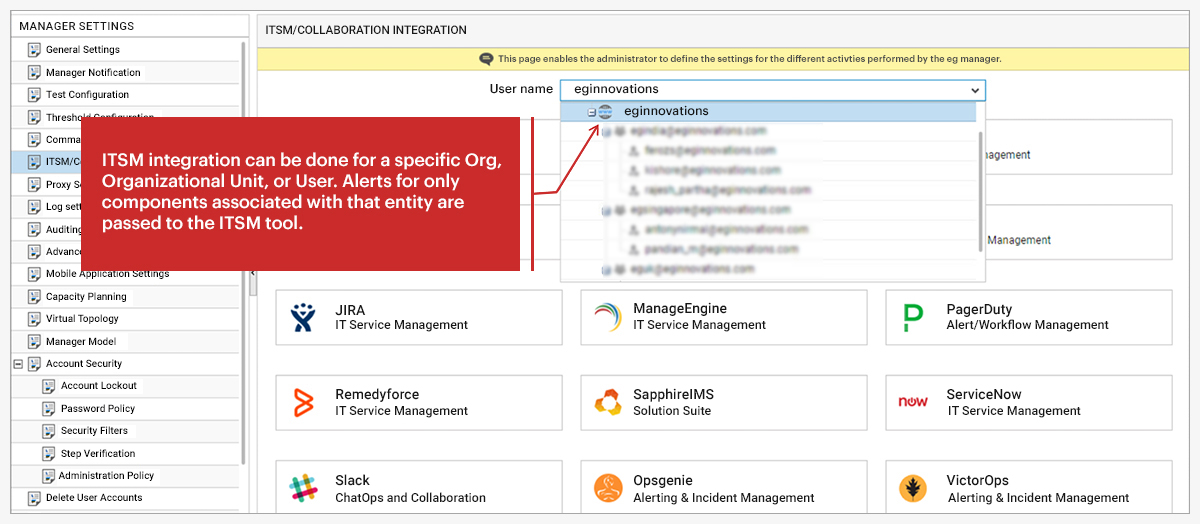Viewport: 1200px width, 524px height.
Task: Click the icon beside Threshold Configuration
Action: click(34, 118)
